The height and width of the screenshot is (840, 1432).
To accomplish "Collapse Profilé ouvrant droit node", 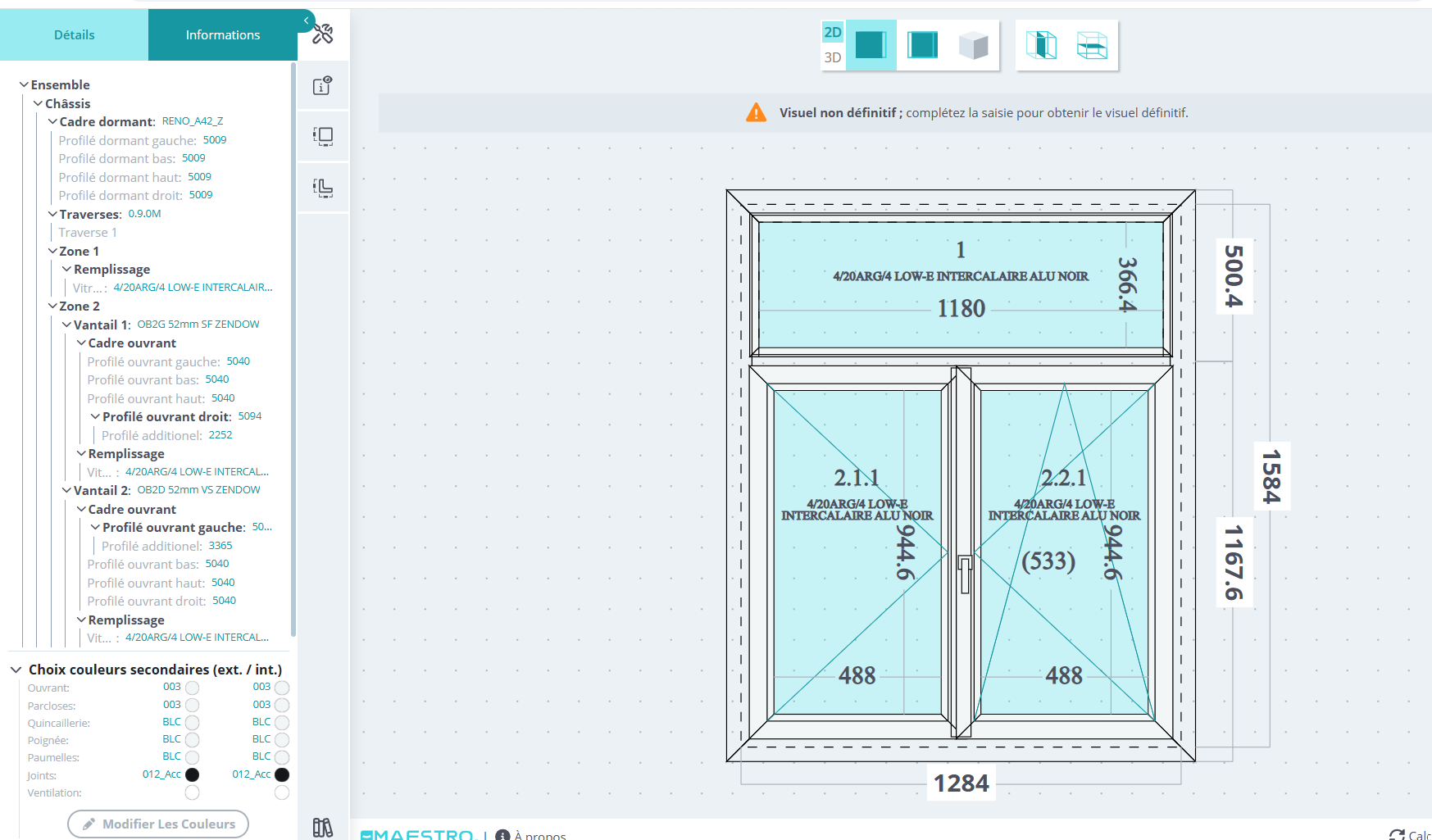I will click(96, 416).
